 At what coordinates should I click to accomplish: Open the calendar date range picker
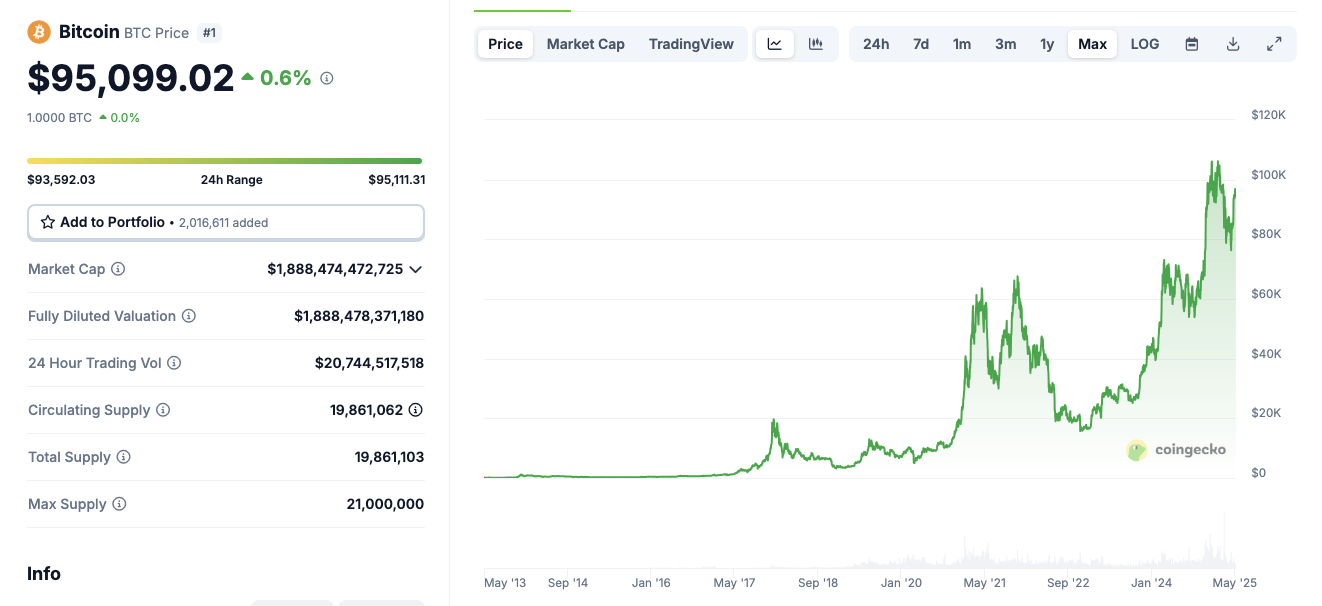click(x=1192, y=44)
